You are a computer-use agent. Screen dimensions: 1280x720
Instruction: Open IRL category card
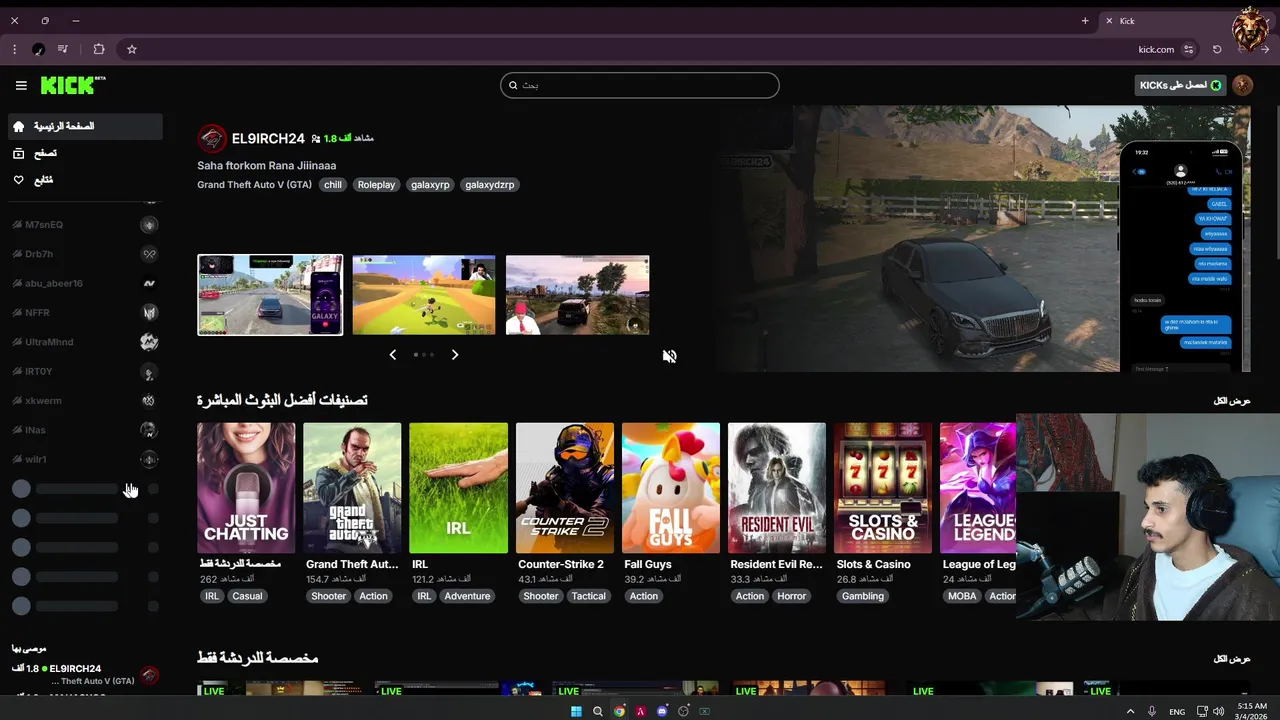click(x=458, y=488)
